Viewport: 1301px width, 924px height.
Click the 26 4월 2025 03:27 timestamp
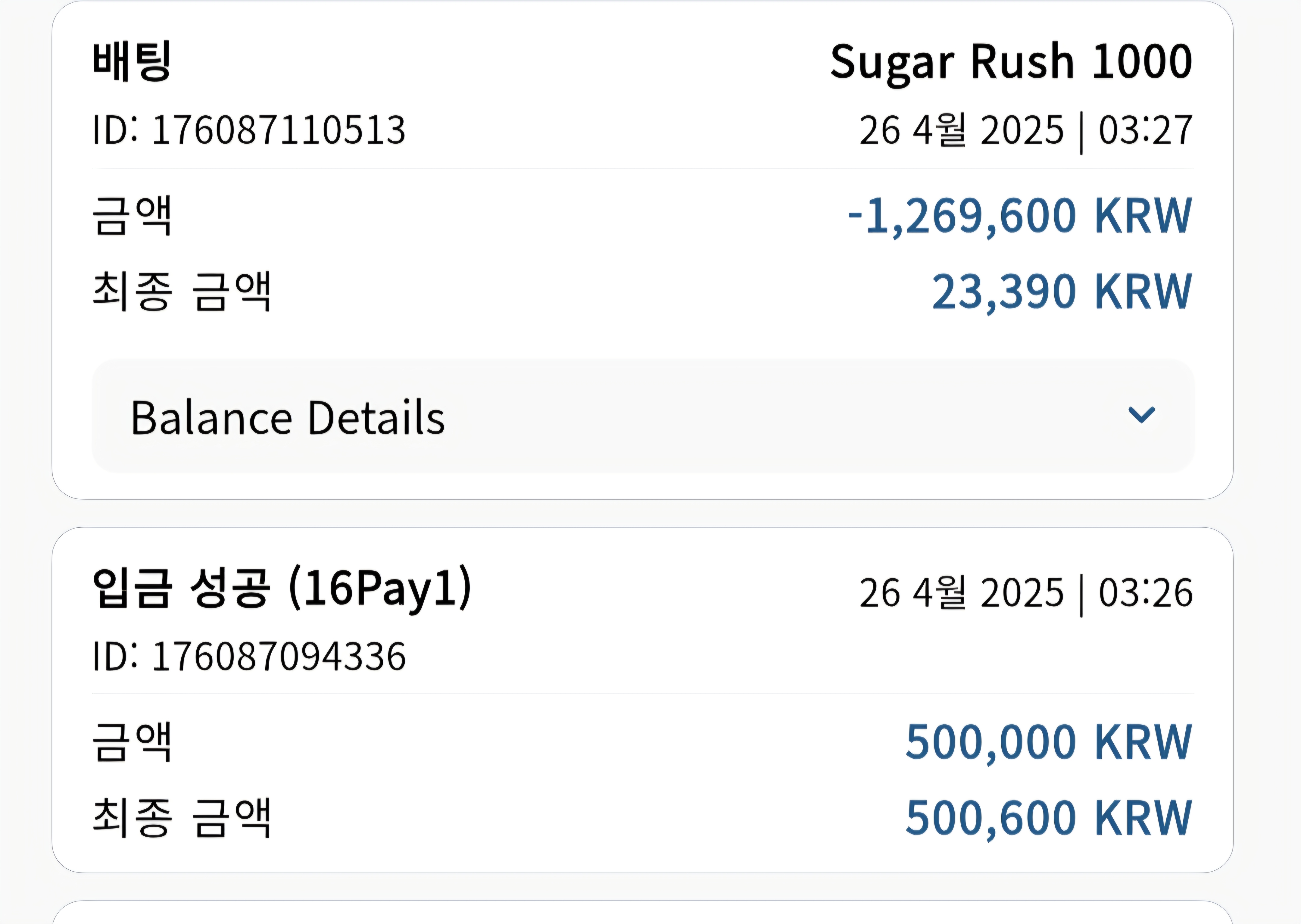coord(1026,131)
